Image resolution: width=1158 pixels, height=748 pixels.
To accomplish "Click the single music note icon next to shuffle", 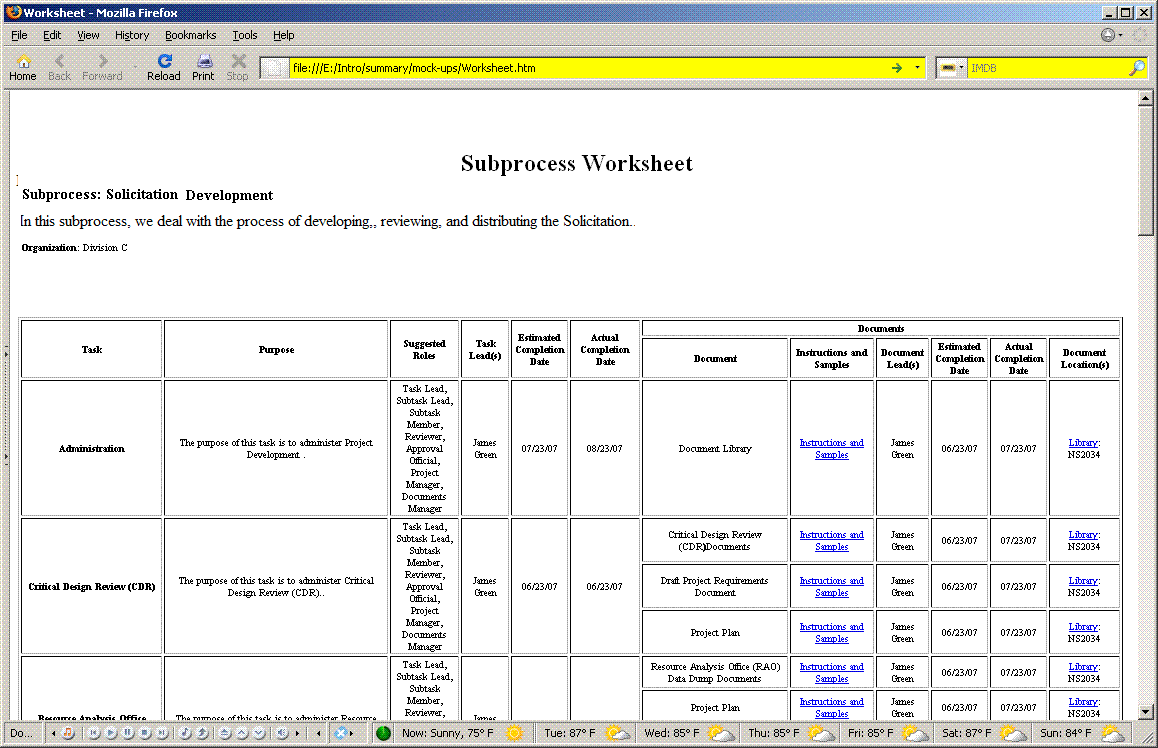I will coord(185,733).
